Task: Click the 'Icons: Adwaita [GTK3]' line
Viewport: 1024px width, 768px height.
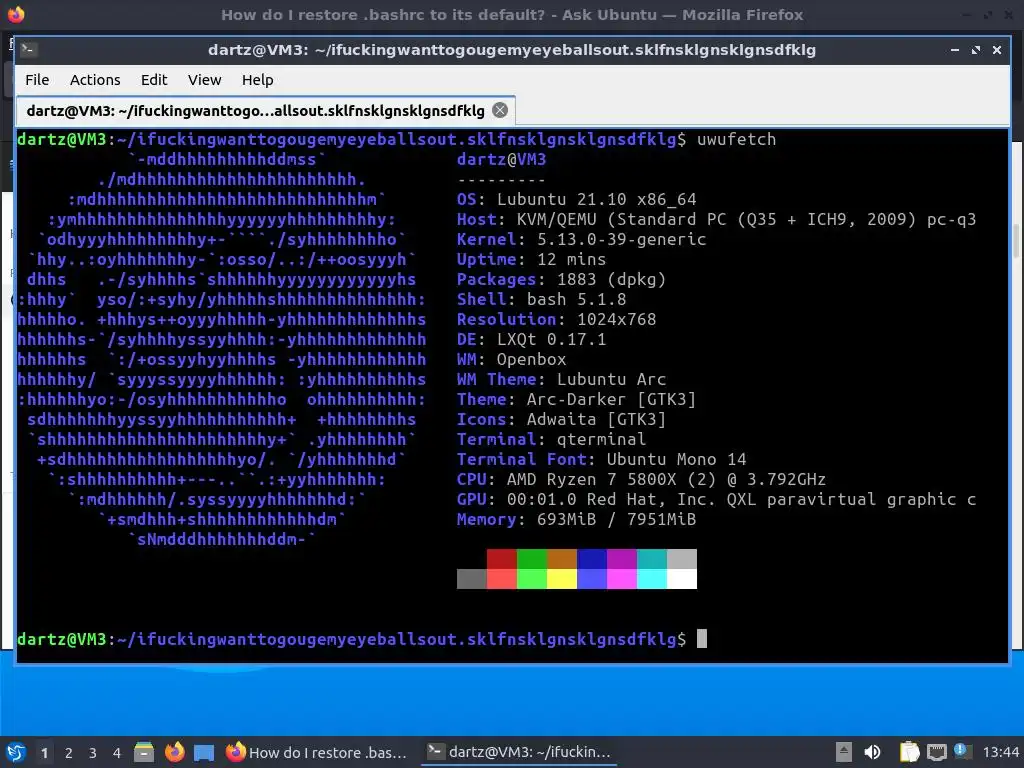Action: pyautogui.click(x=562, y=419)
